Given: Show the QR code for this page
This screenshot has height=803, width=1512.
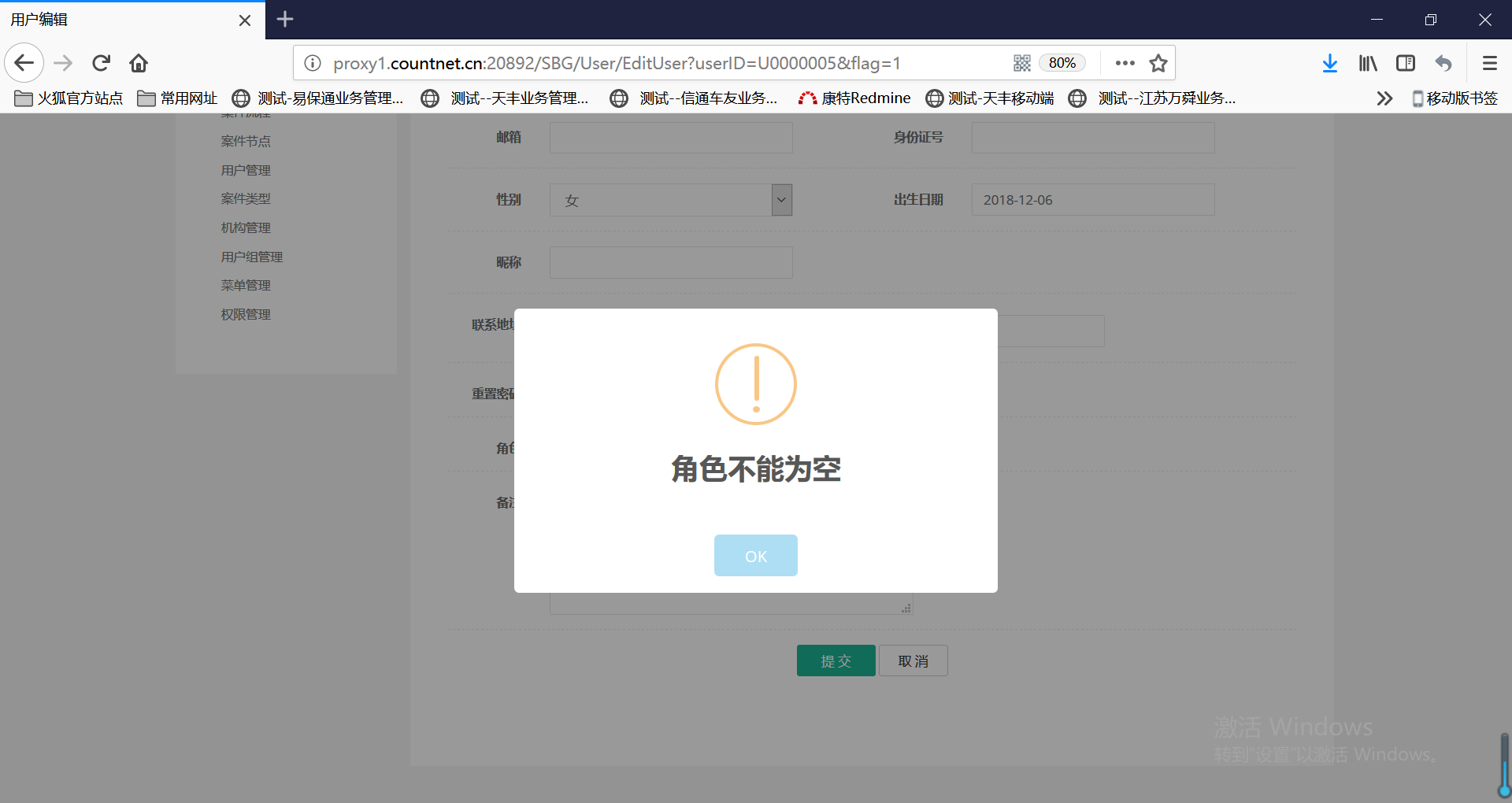Looking at the screenshot, I should (x=1022, y=63).
